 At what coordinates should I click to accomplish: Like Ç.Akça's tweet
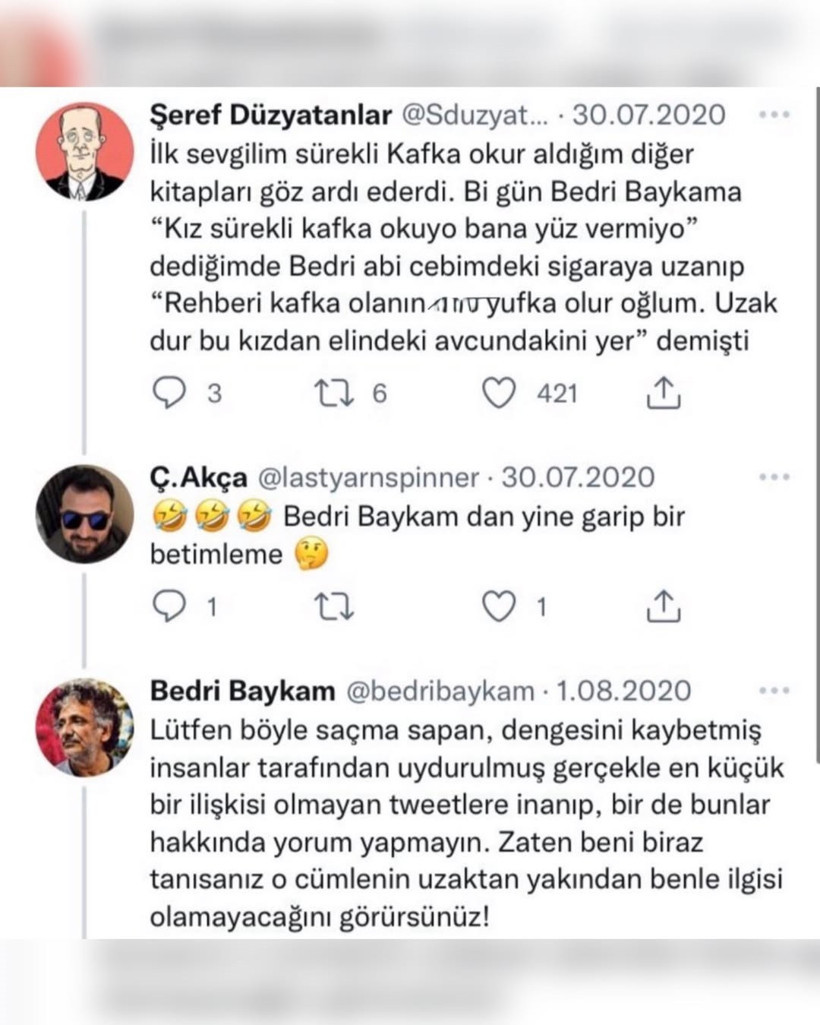click(x=498, y=606)
